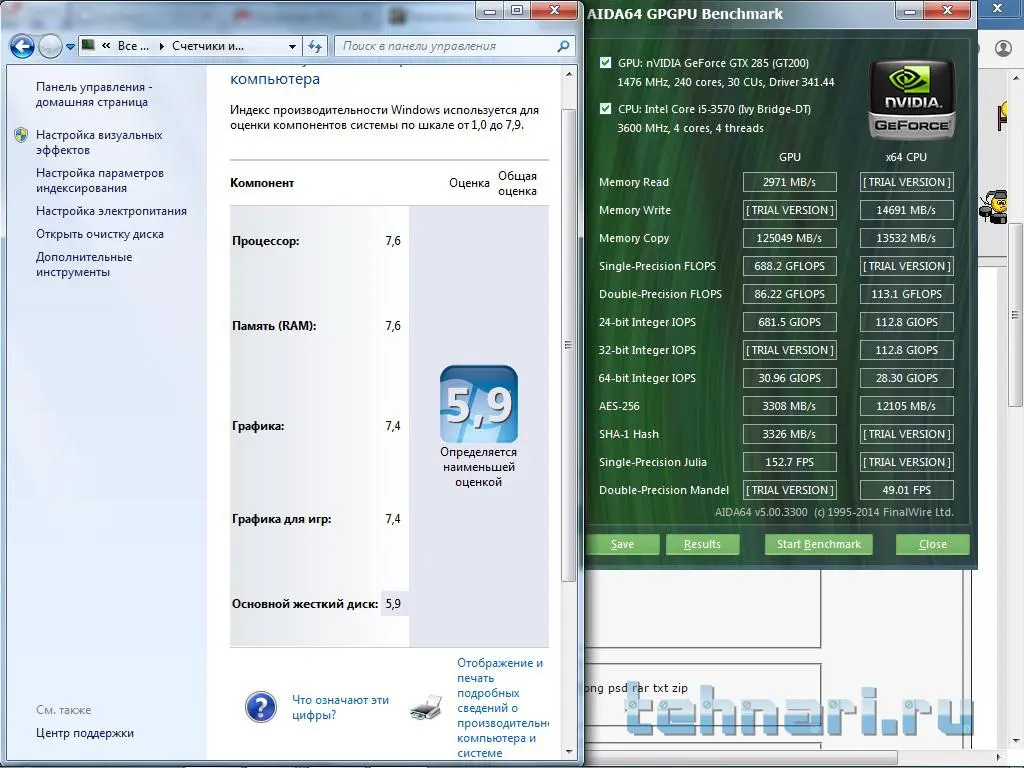1024x768 pixels.
Task: Expand the arrow after 'Все ...' breadcrumb
Action: 161,46
